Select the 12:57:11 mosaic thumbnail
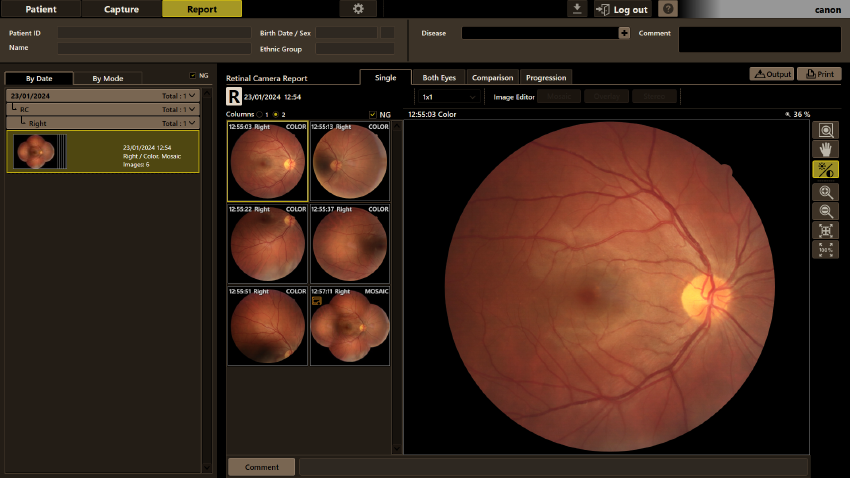 (x=350, y=326)
